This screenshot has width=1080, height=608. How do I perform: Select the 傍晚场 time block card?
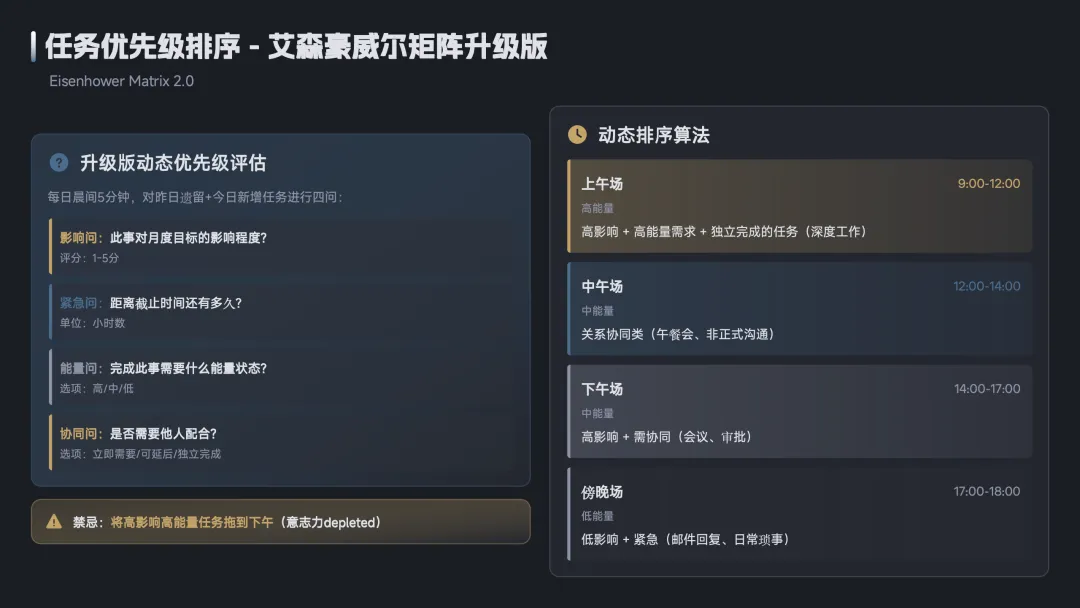(799, 514)
